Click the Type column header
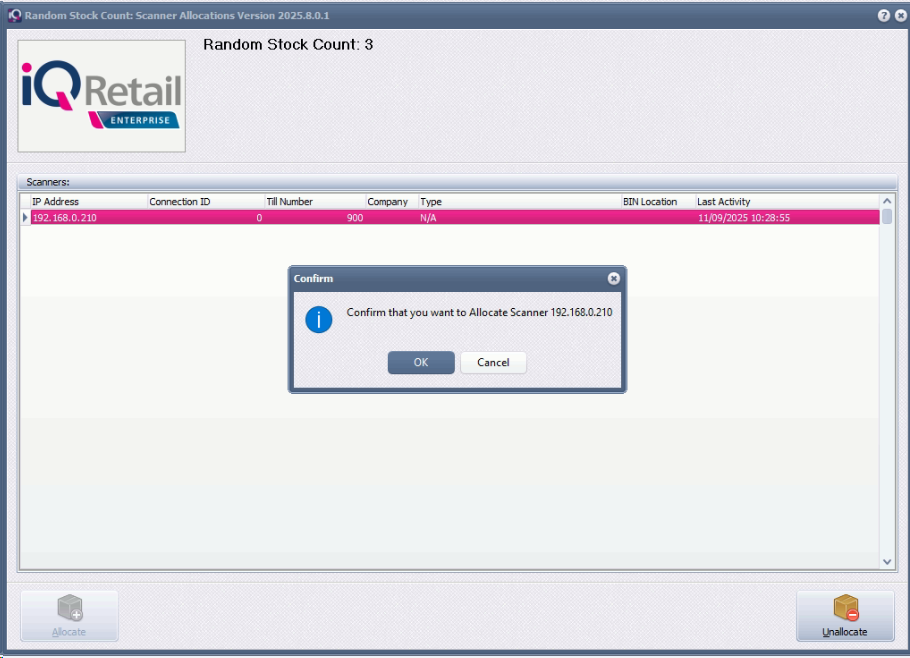The image size is (910, 658). (x=519, y=201)
